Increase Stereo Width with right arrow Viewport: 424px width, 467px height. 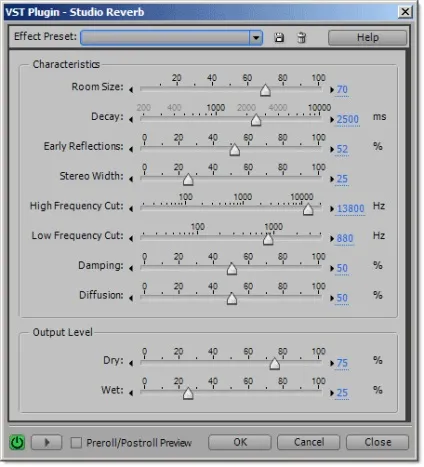332,179
